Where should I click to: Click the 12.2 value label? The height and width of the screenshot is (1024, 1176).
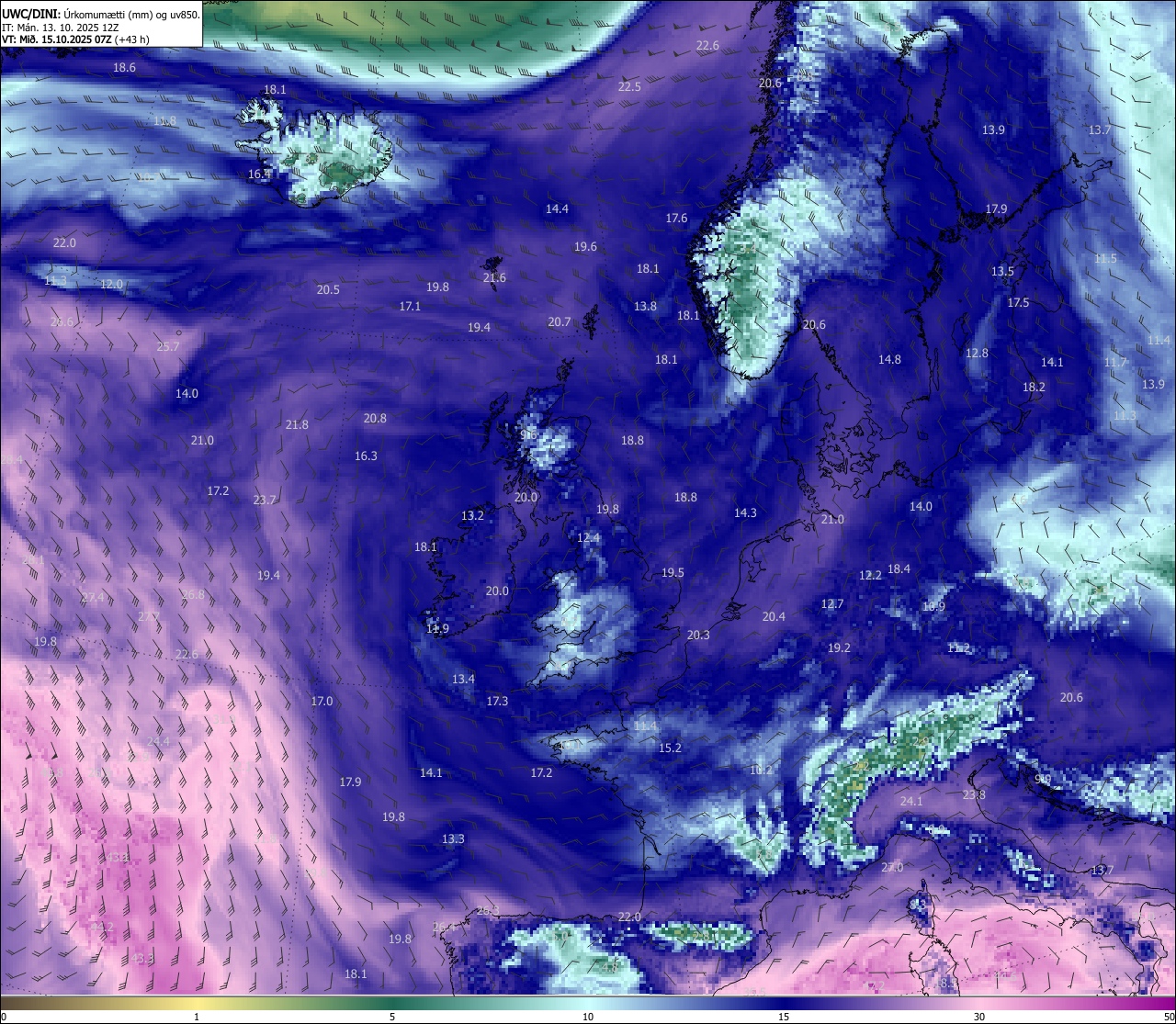[870, 576]
